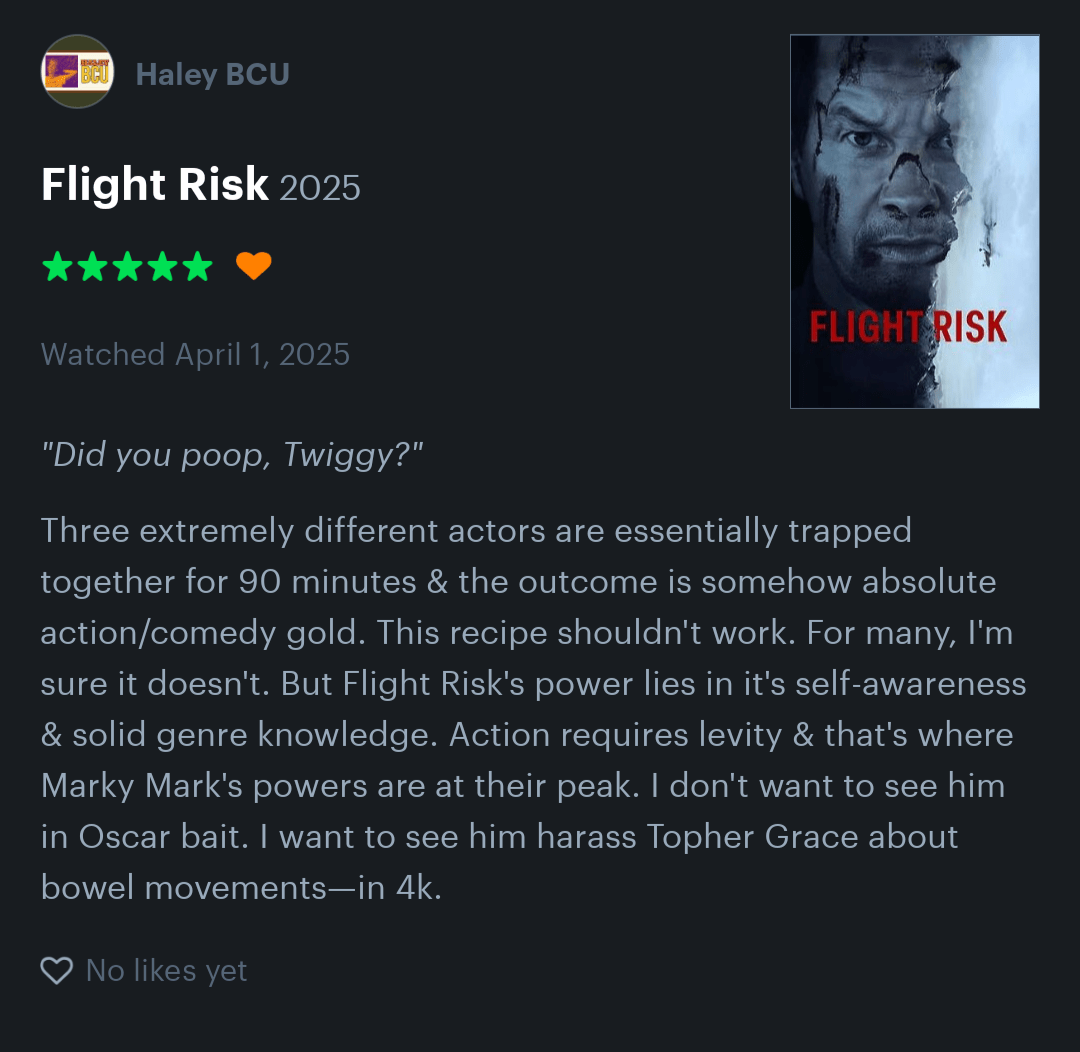Click the first green rating star

tap(57, 267)
